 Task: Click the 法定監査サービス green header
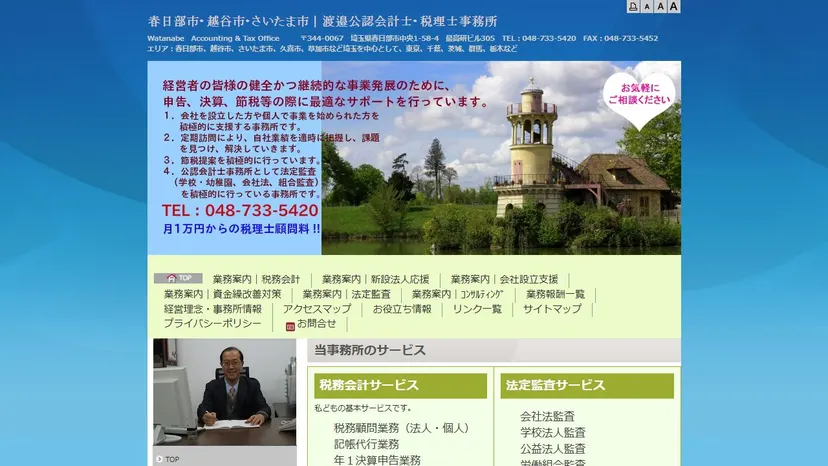[587, 386]
